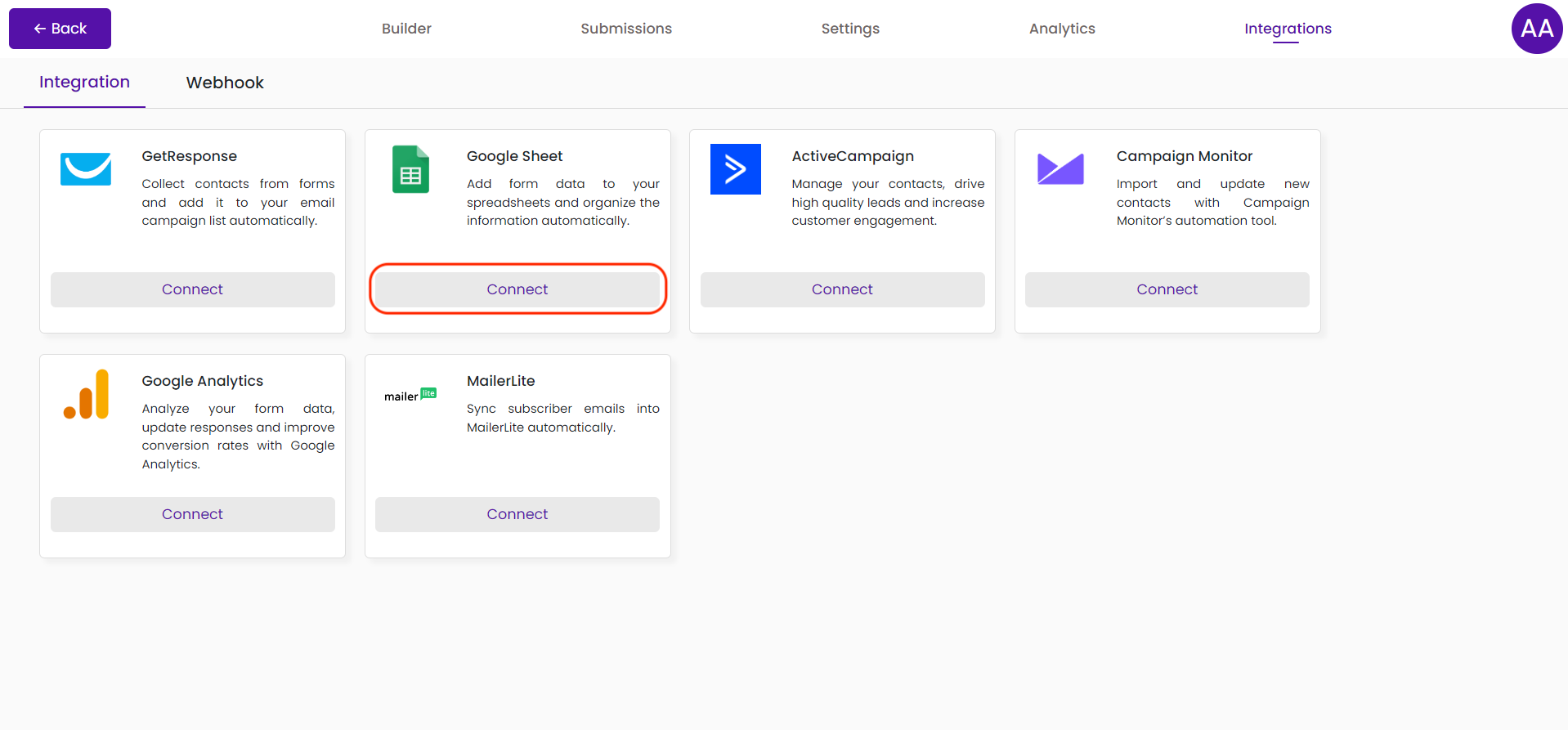This screenshot has height=730, width=1568.
Task: Go back using the Back button
Action: (60, 29)
